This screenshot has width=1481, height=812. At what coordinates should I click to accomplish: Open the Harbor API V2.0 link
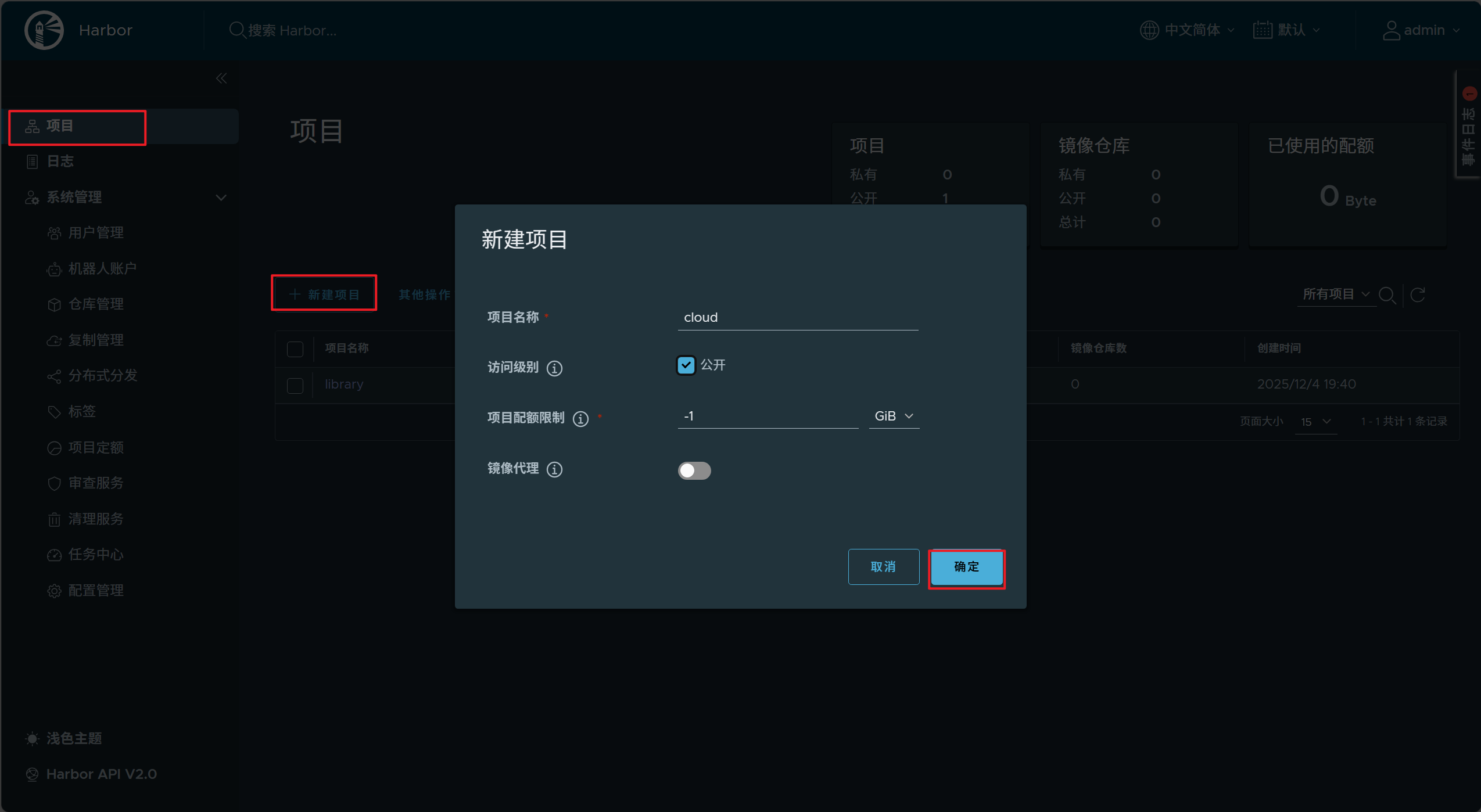click(101, 774)
